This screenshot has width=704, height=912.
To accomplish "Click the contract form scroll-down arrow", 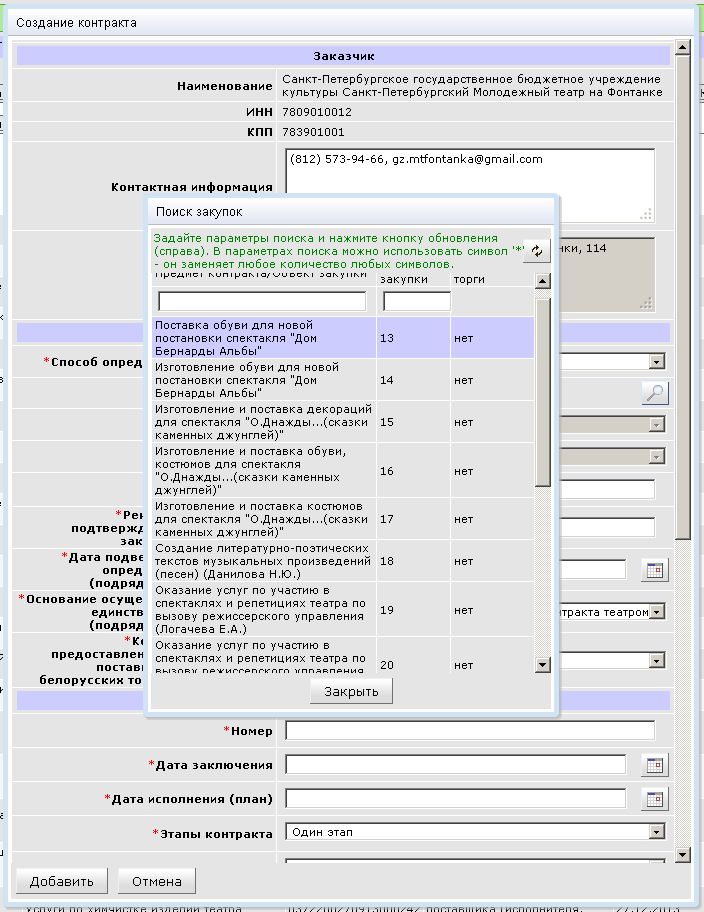I will pos(682,855).
